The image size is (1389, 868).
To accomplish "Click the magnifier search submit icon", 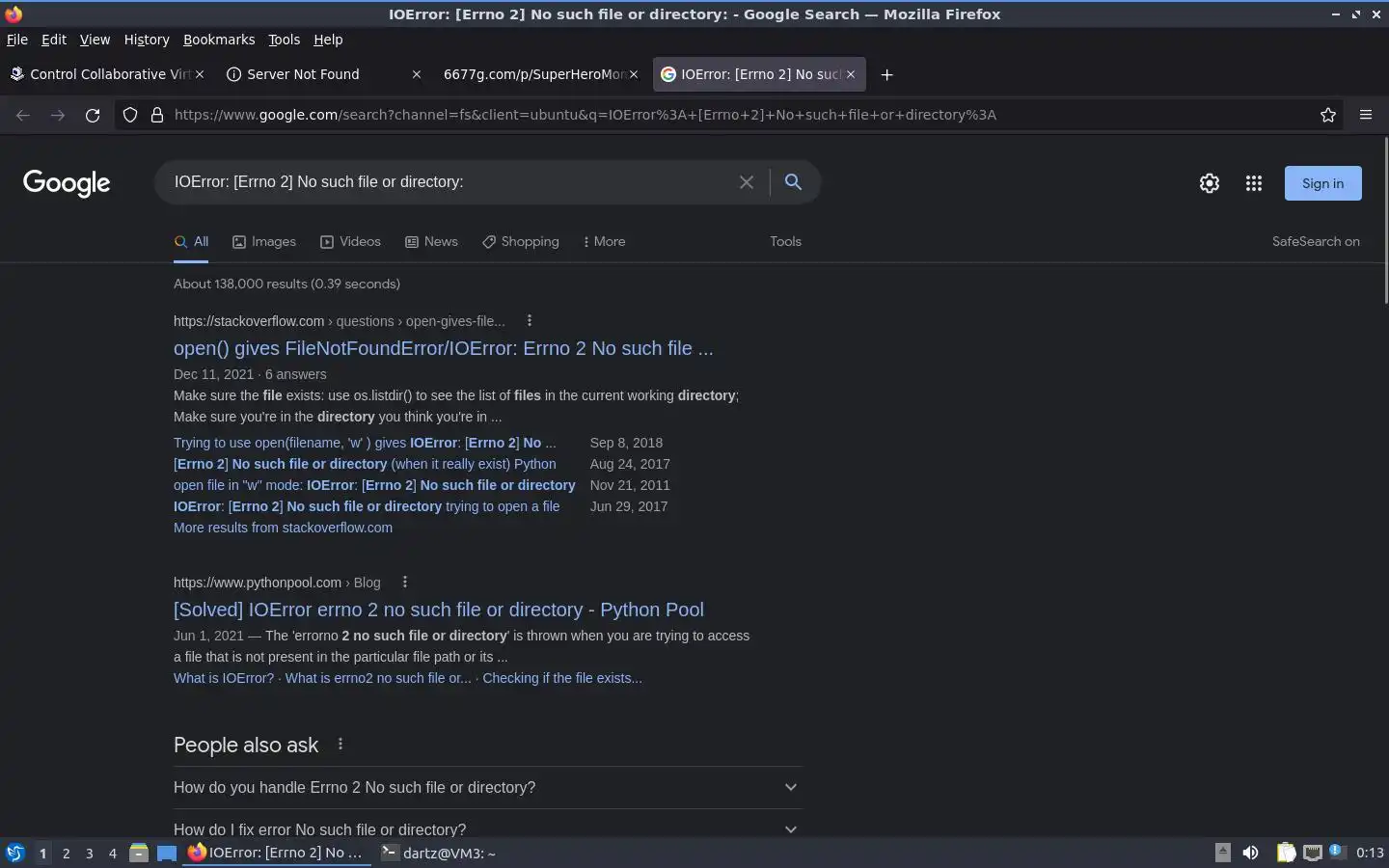I will (793, 181).
